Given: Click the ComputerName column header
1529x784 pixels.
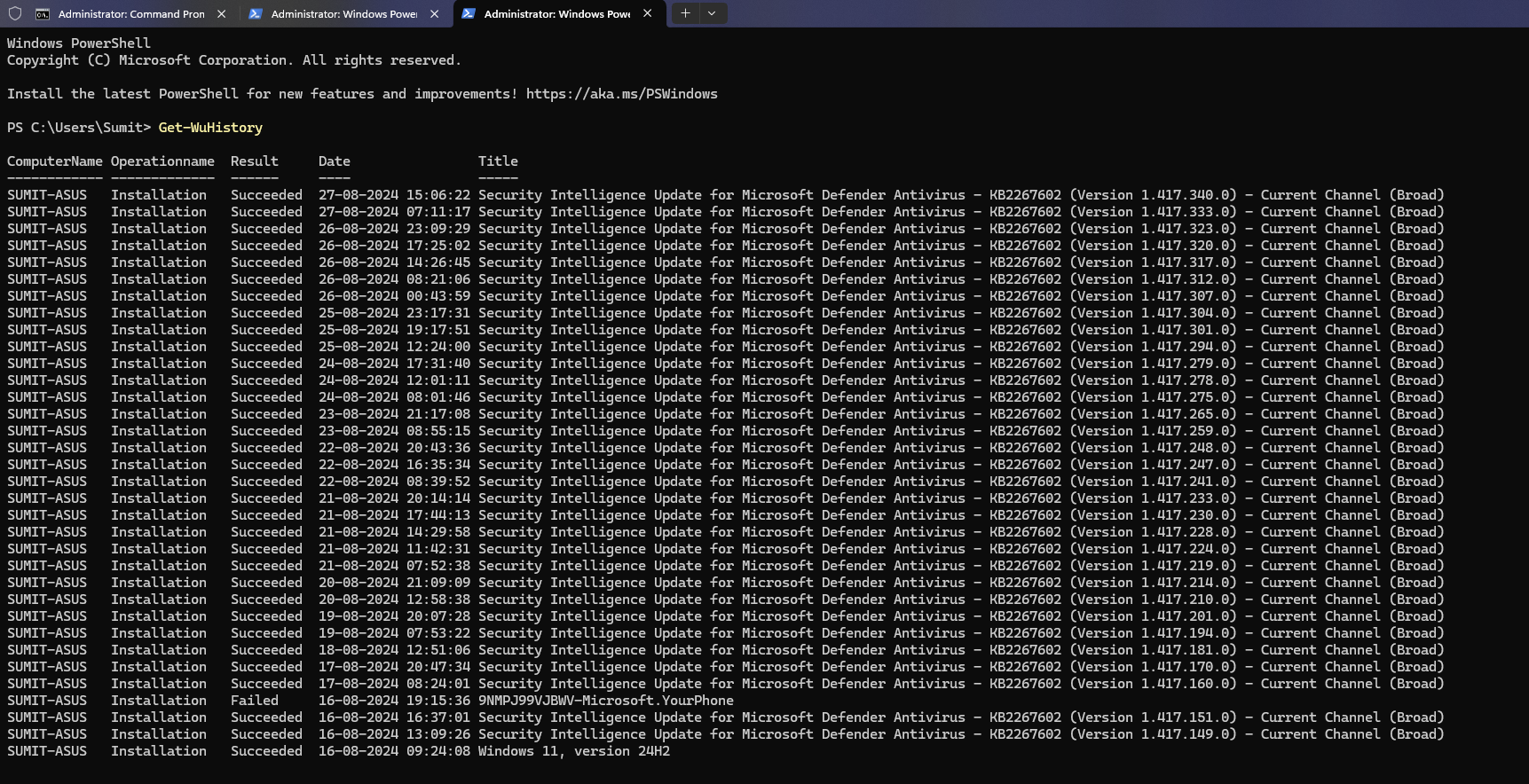Looking at the screenshot, I should point(55,161).
